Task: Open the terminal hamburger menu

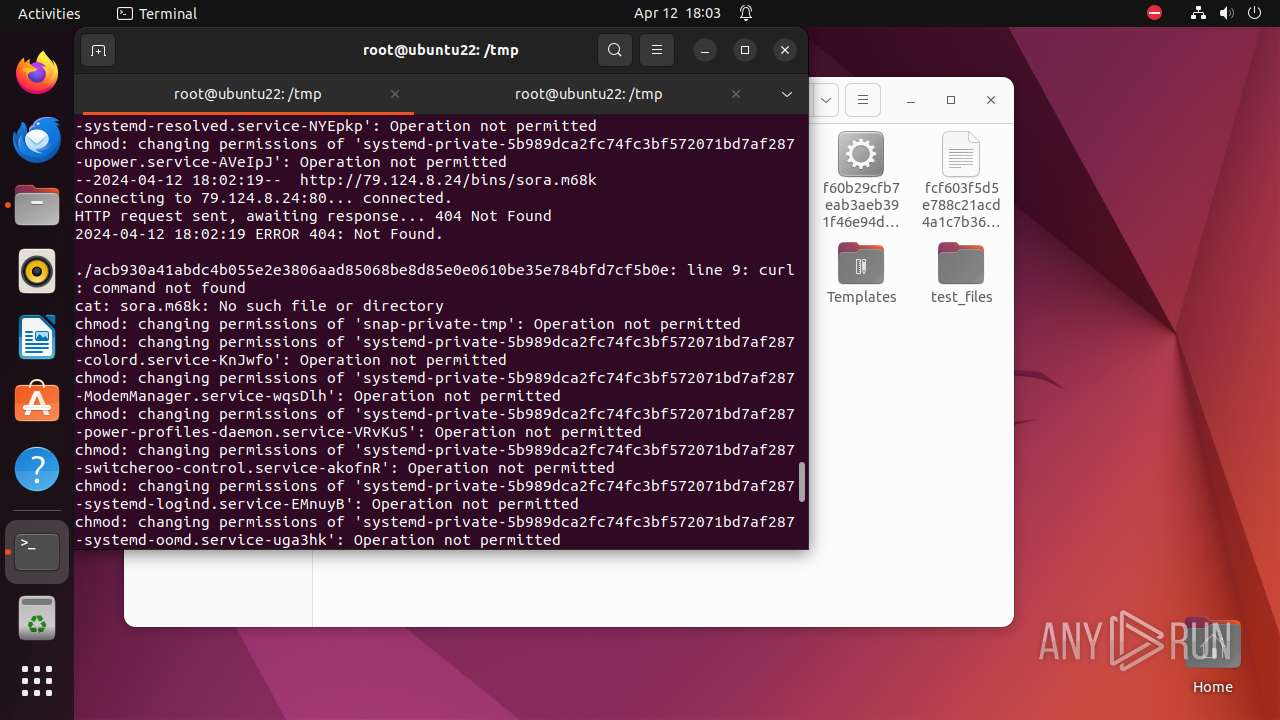Action: point(656,50)
